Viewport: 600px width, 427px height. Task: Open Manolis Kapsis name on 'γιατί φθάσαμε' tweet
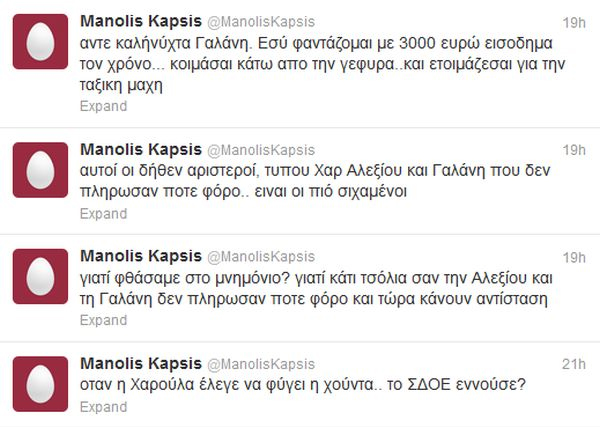(x=139, y=256)
